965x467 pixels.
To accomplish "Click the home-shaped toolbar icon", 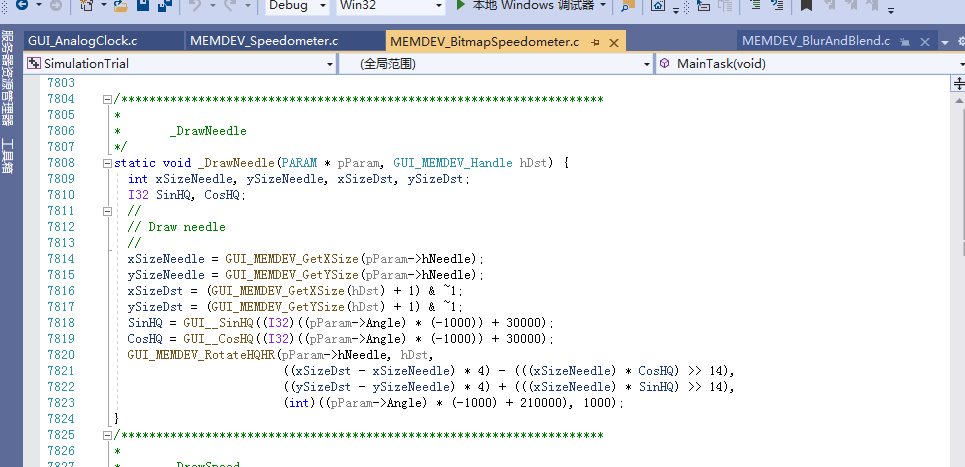I will tap(658, 5).
